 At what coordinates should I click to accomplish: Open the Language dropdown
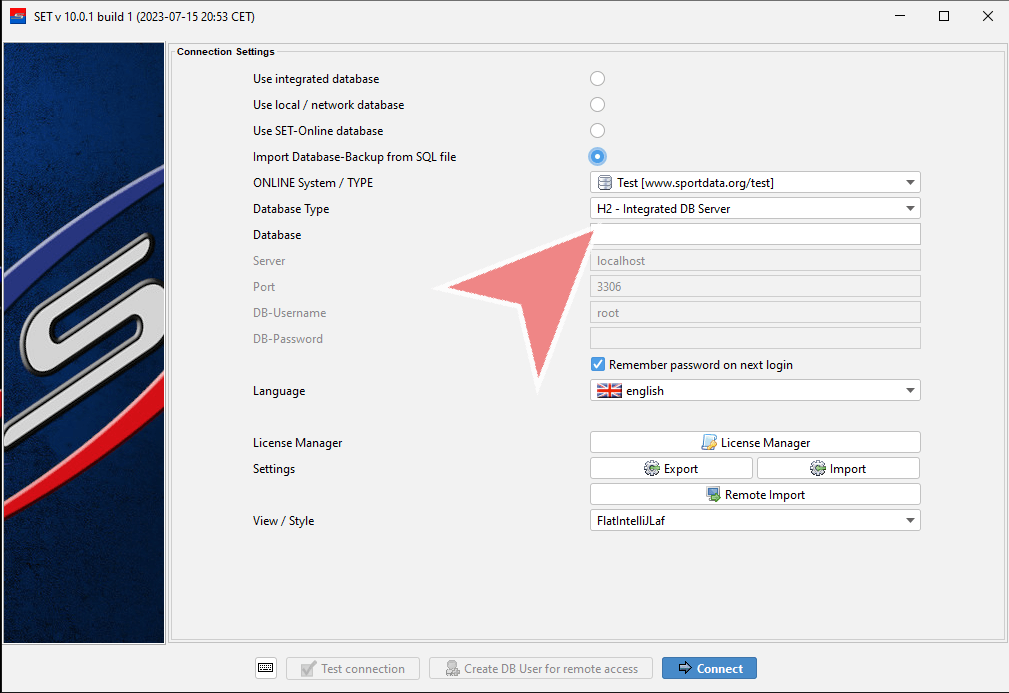[x=755, y=391]
